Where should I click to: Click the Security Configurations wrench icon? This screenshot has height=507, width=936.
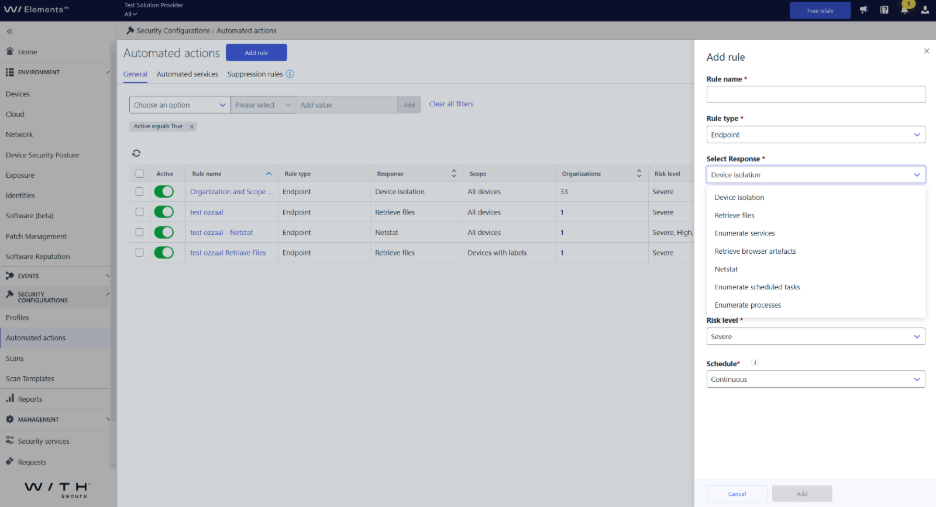tap(10, 294)
